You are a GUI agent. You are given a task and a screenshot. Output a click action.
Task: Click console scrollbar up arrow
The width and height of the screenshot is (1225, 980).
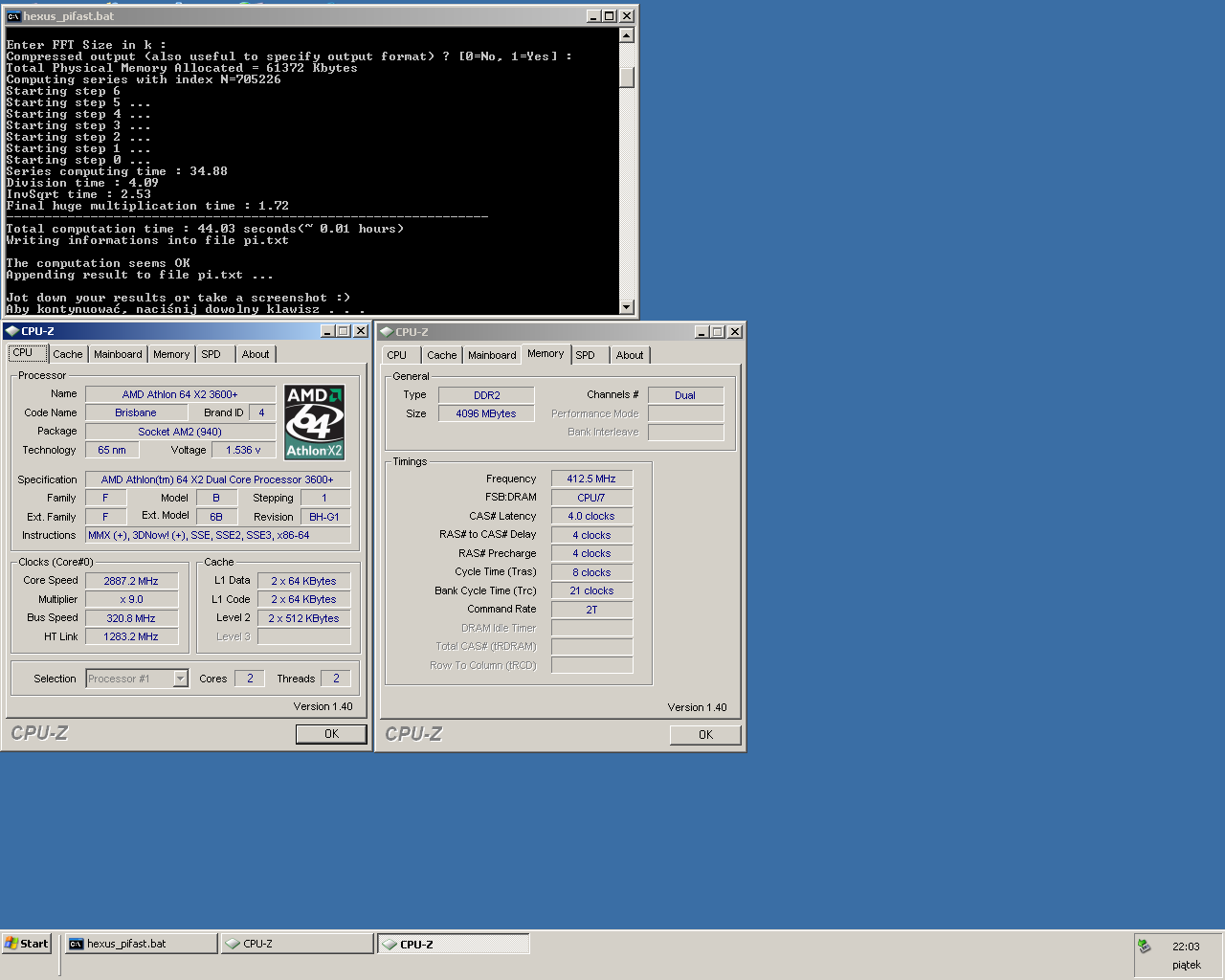tap(627, 35)
